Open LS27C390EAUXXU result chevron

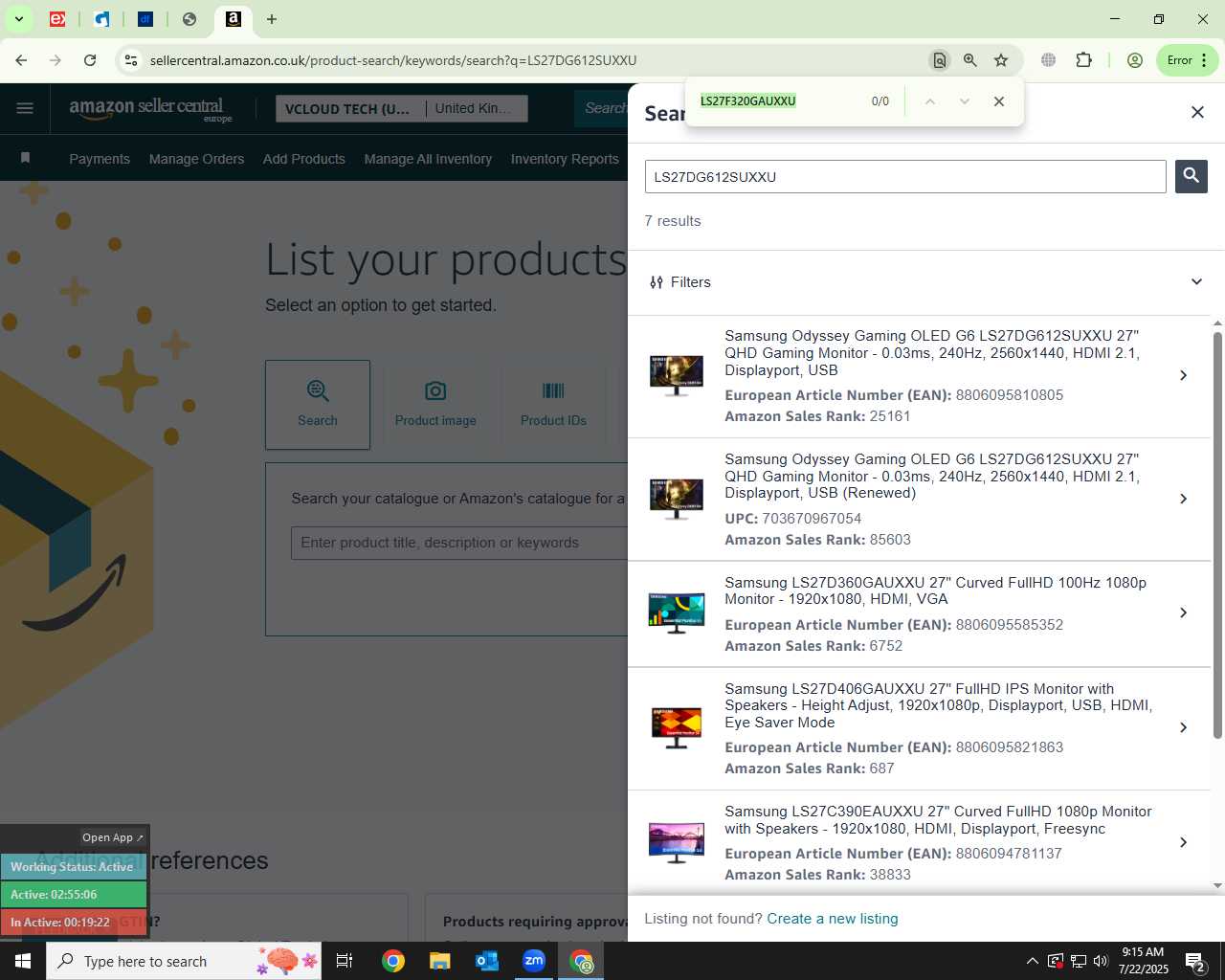click(1184, 842)
